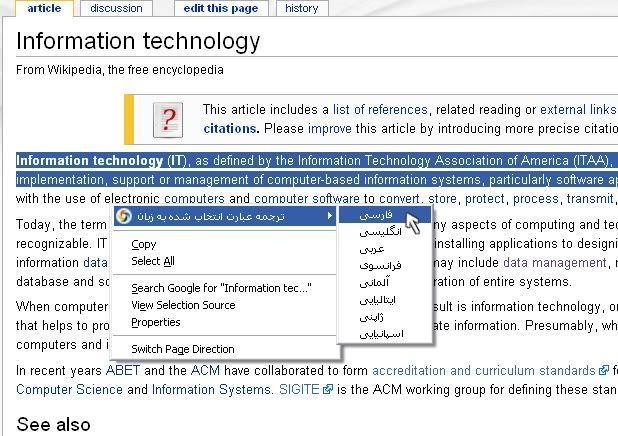The image size is (618, 436).
Task: Follow the SIGITE link
Action: tap(299, 389)
